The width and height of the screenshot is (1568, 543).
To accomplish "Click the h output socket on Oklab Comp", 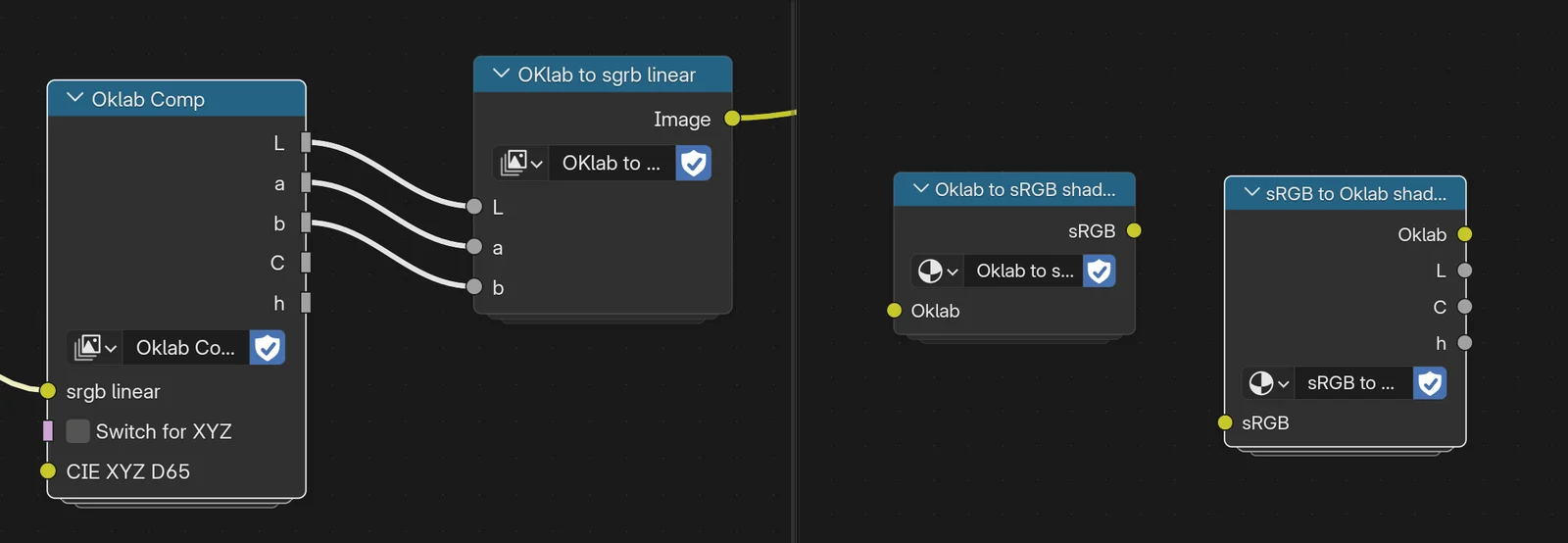I will [x=306, y=303].
